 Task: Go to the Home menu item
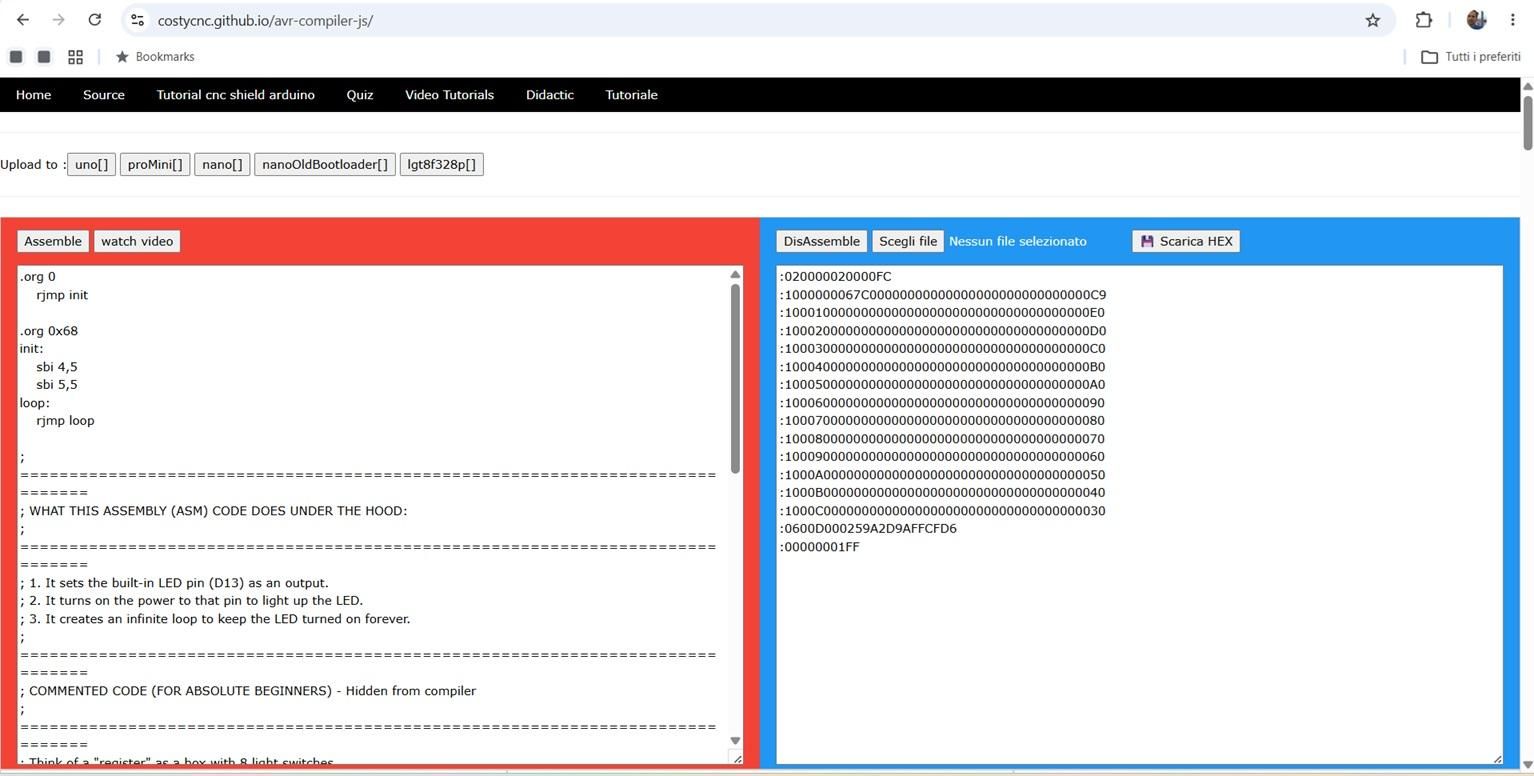pyautogui.click(x=33, y=95)
